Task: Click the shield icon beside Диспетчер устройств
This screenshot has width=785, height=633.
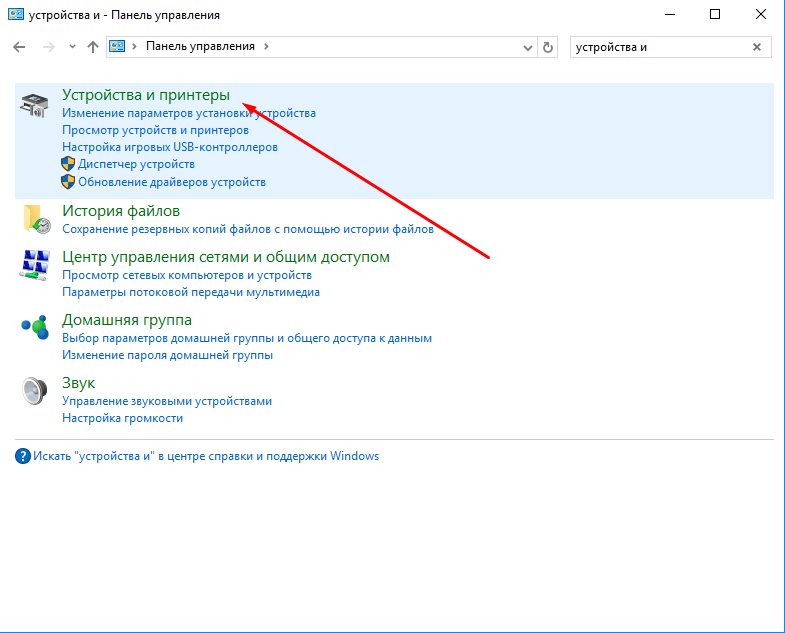Action: point(68,164)
